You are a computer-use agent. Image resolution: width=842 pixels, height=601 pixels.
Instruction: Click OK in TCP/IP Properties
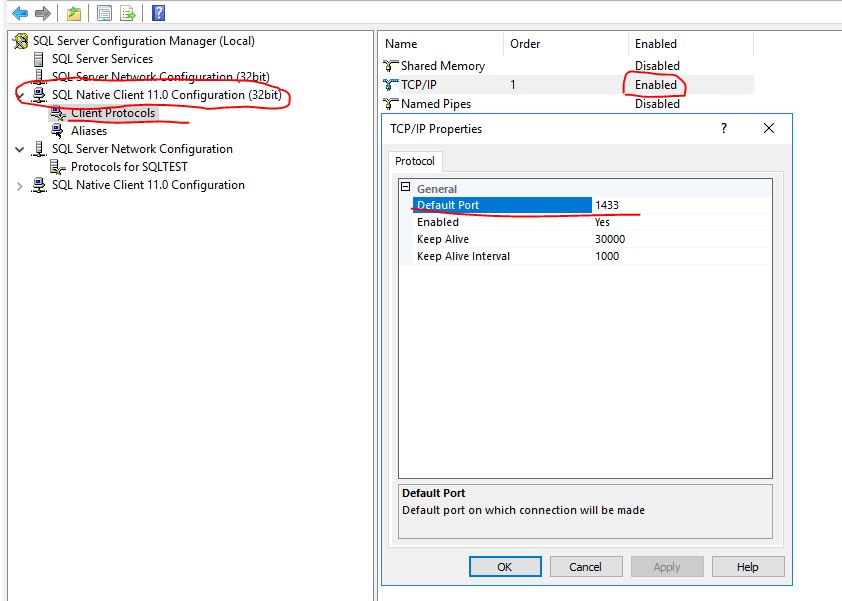coord(505,567)
